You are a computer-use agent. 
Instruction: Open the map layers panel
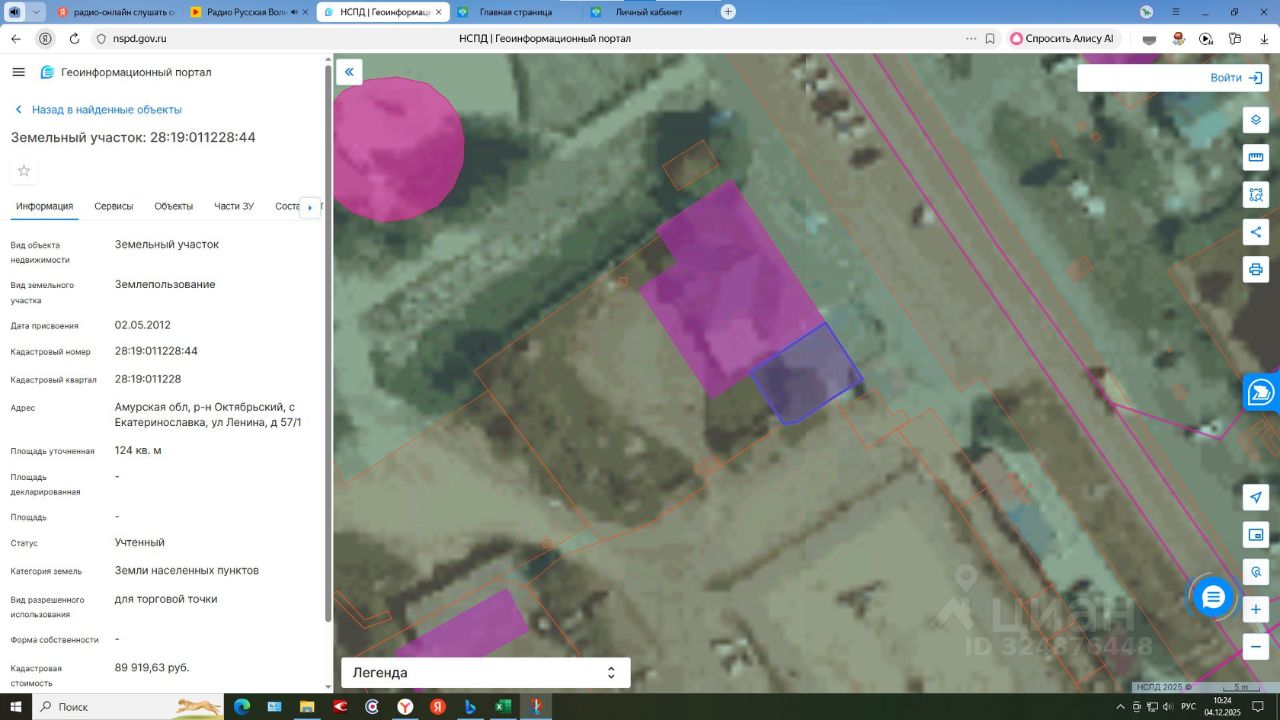pos(1256,120)
